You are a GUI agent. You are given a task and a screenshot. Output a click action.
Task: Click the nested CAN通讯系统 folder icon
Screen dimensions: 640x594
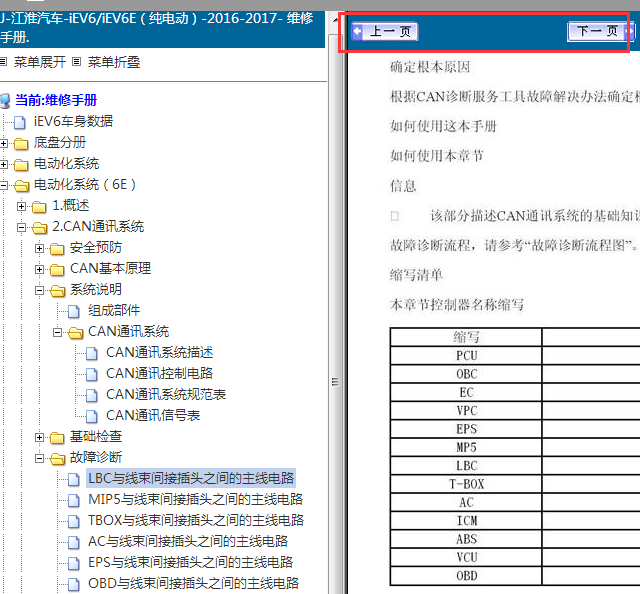(x=76, y=333)
